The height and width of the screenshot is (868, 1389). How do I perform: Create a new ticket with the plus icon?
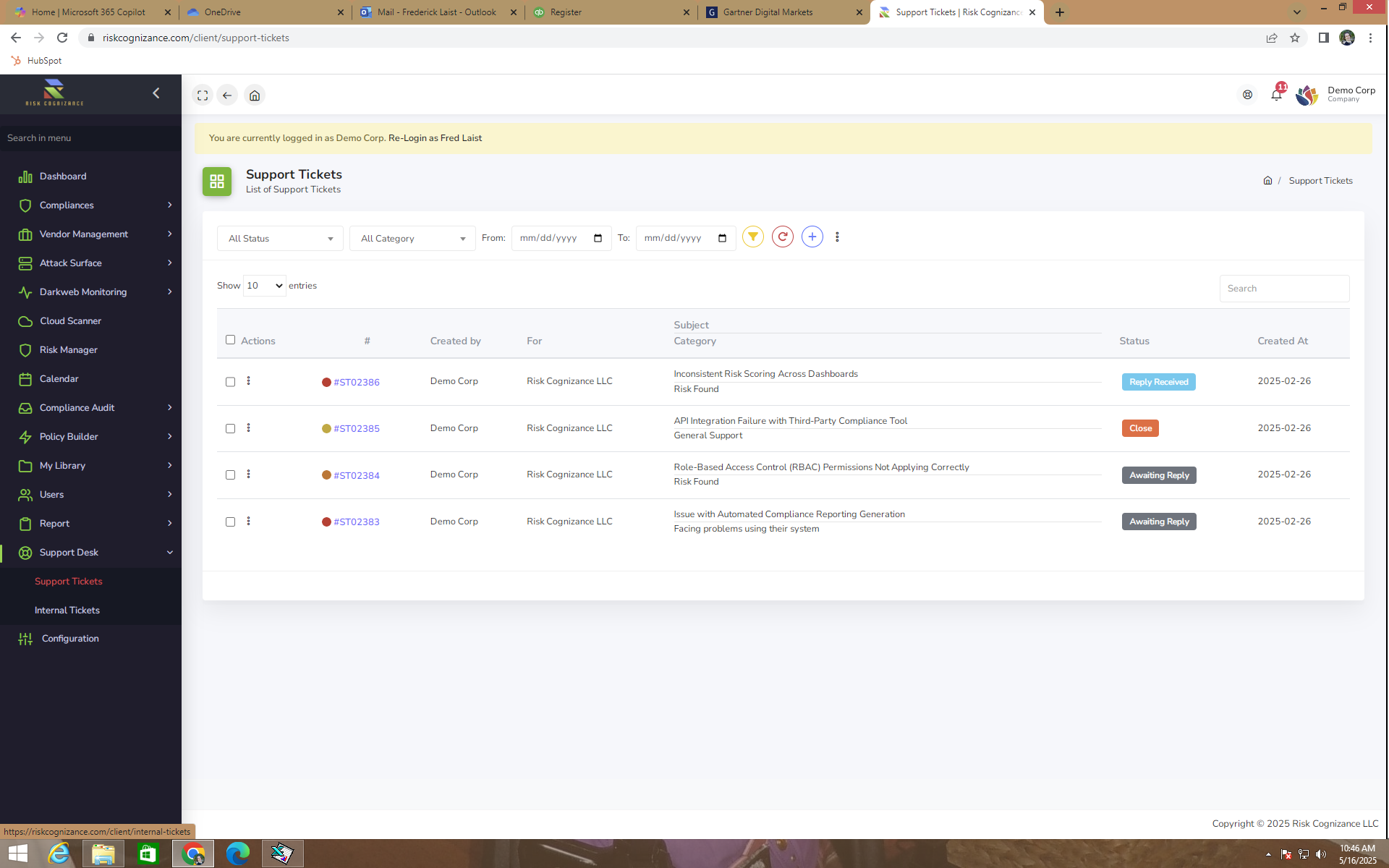coord(812,237)
